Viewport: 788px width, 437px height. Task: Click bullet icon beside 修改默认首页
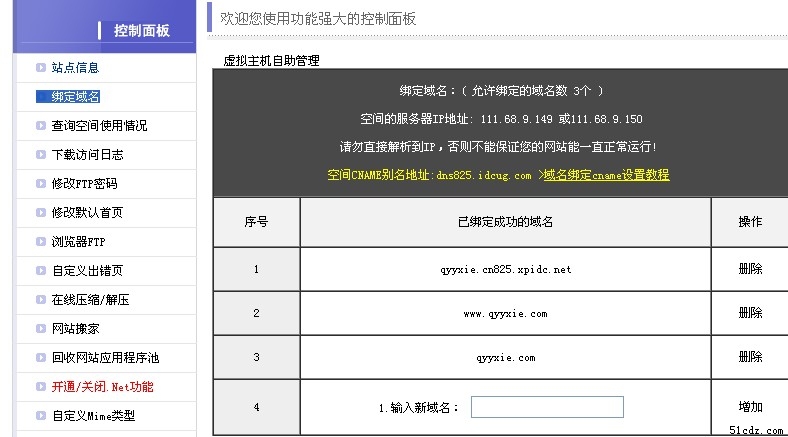pos(41,212)
